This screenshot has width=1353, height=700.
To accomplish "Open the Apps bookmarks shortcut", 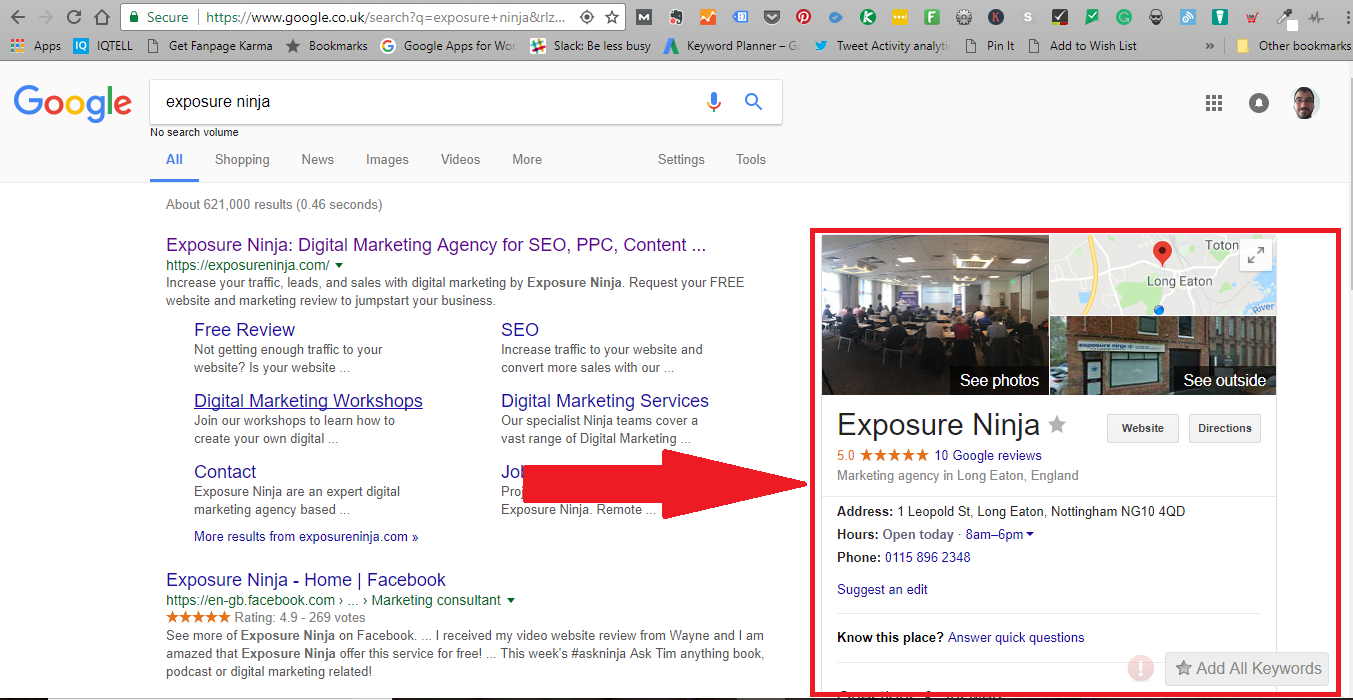I will pyautogui.click(x=36, y=45).
